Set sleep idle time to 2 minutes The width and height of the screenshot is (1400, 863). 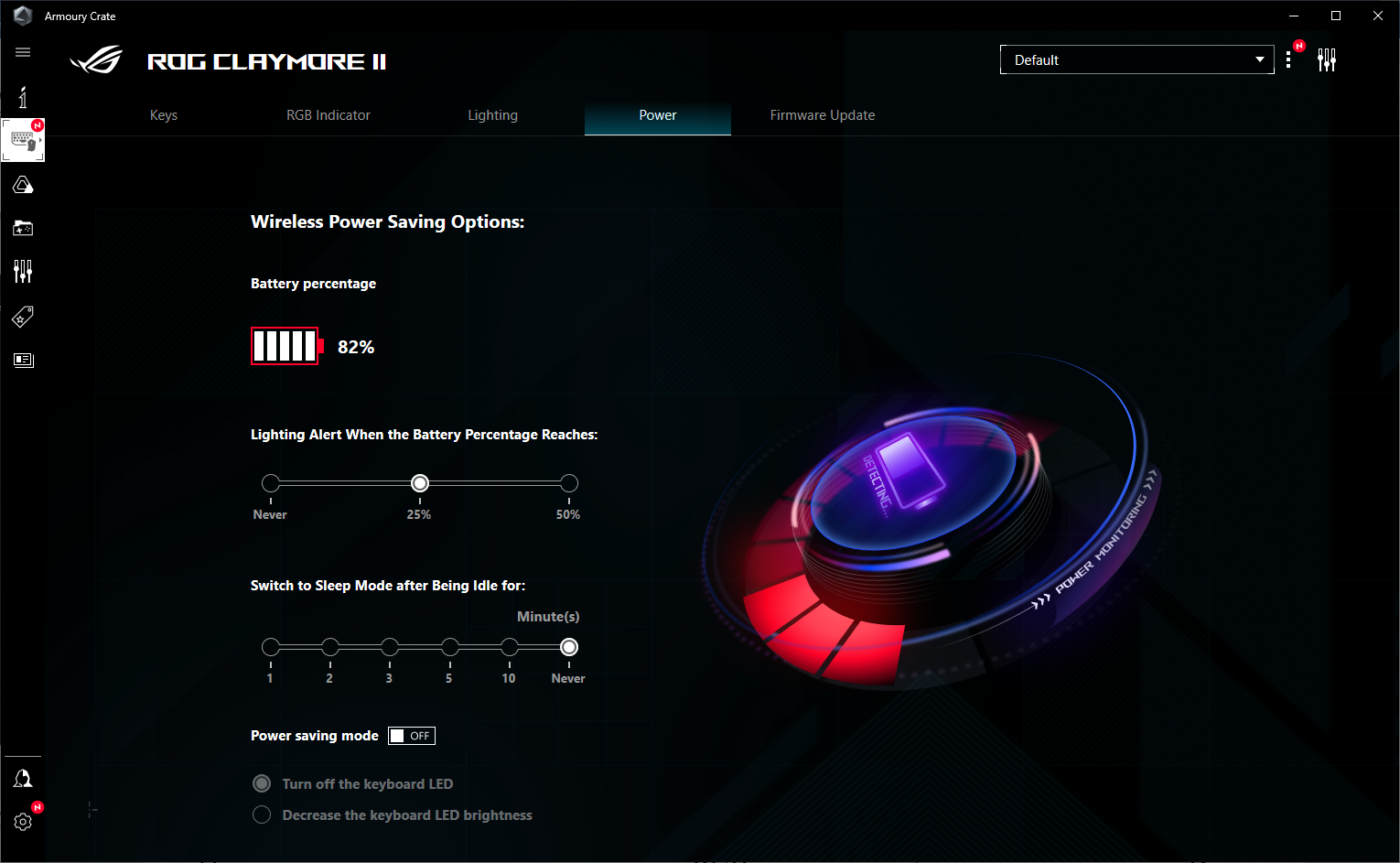click(330, 647)
